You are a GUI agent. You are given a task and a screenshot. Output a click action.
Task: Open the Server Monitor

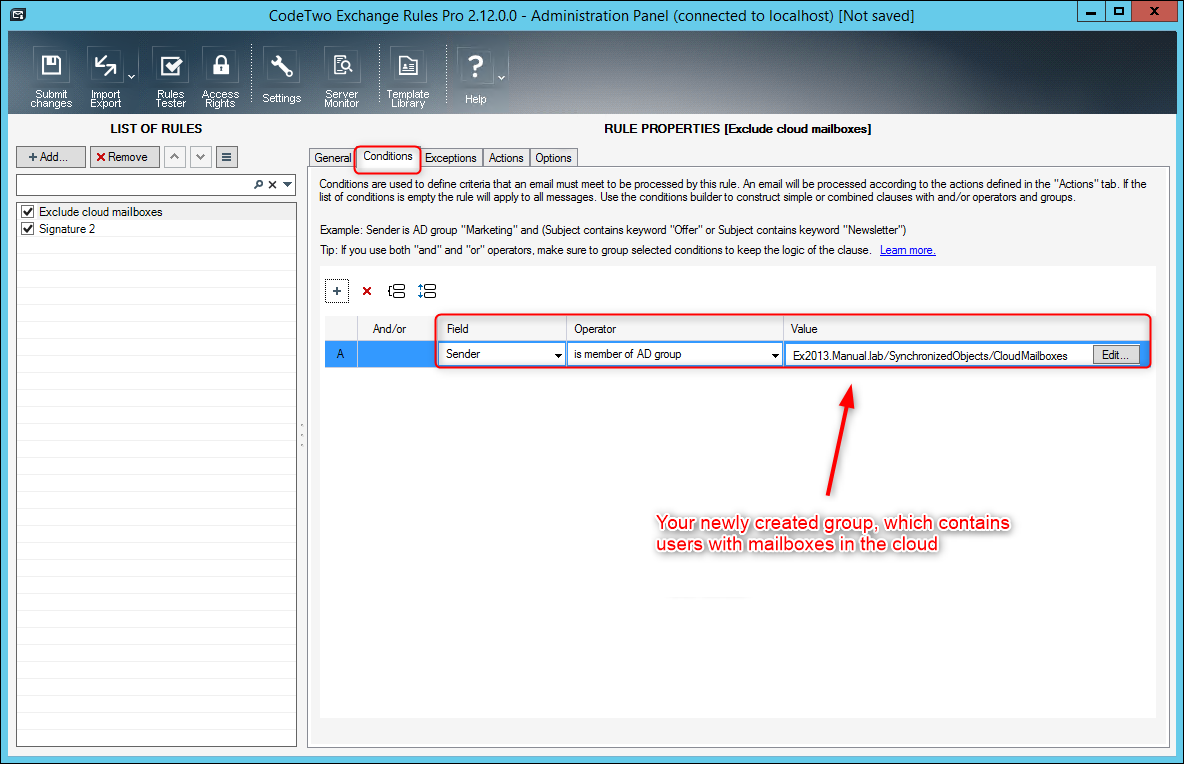(341, 66)
